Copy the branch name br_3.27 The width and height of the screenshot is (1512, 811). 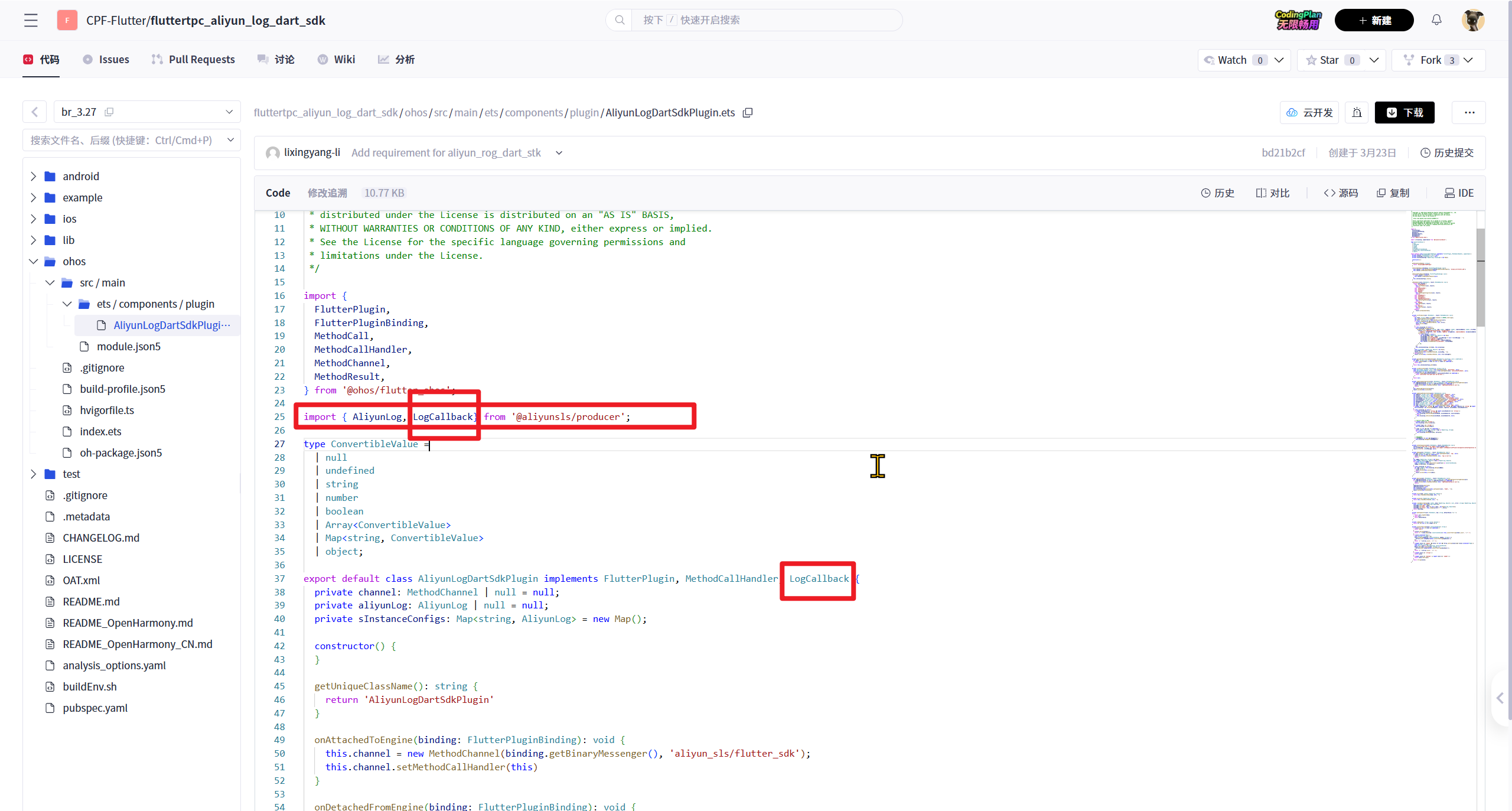(109, 112)
